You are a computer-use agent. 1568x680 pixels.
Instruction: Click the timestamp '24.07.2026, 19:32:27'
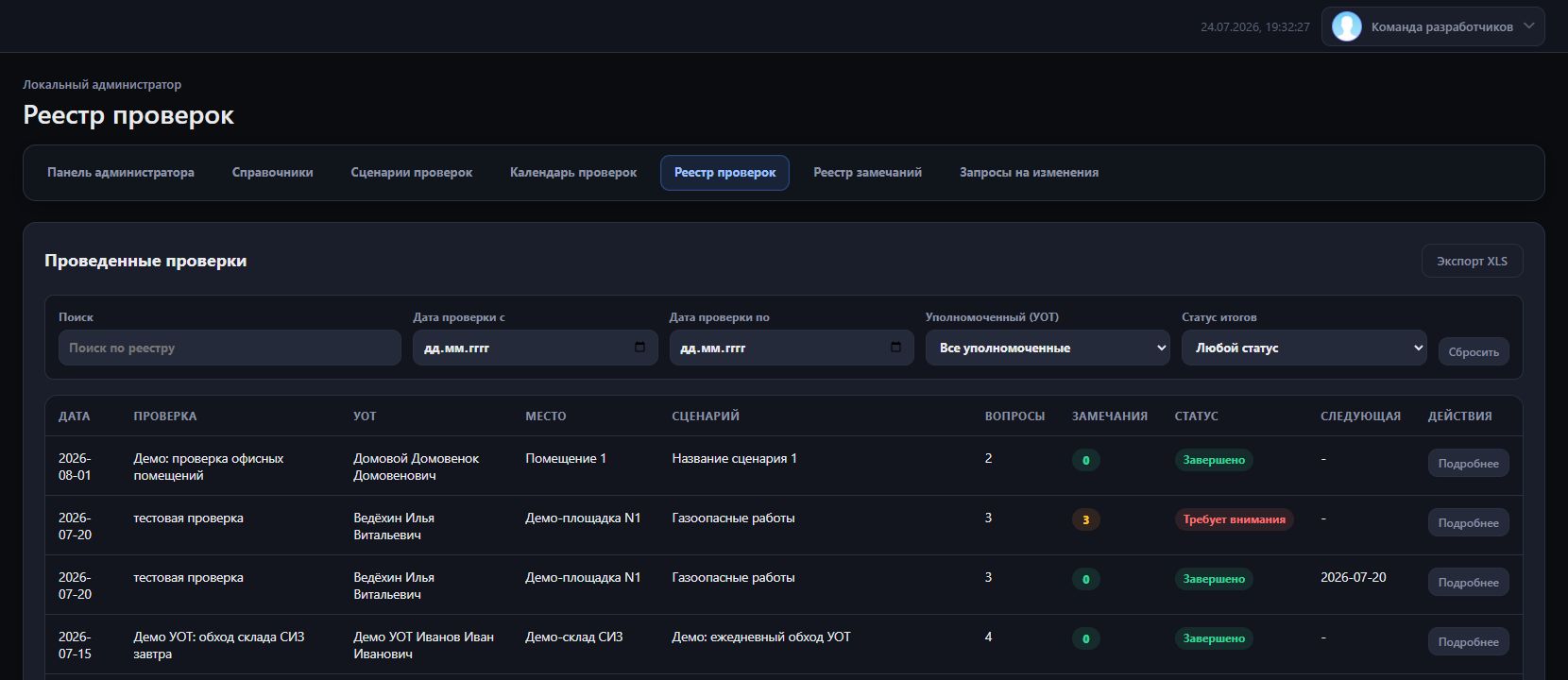[x=1254, y=27]
